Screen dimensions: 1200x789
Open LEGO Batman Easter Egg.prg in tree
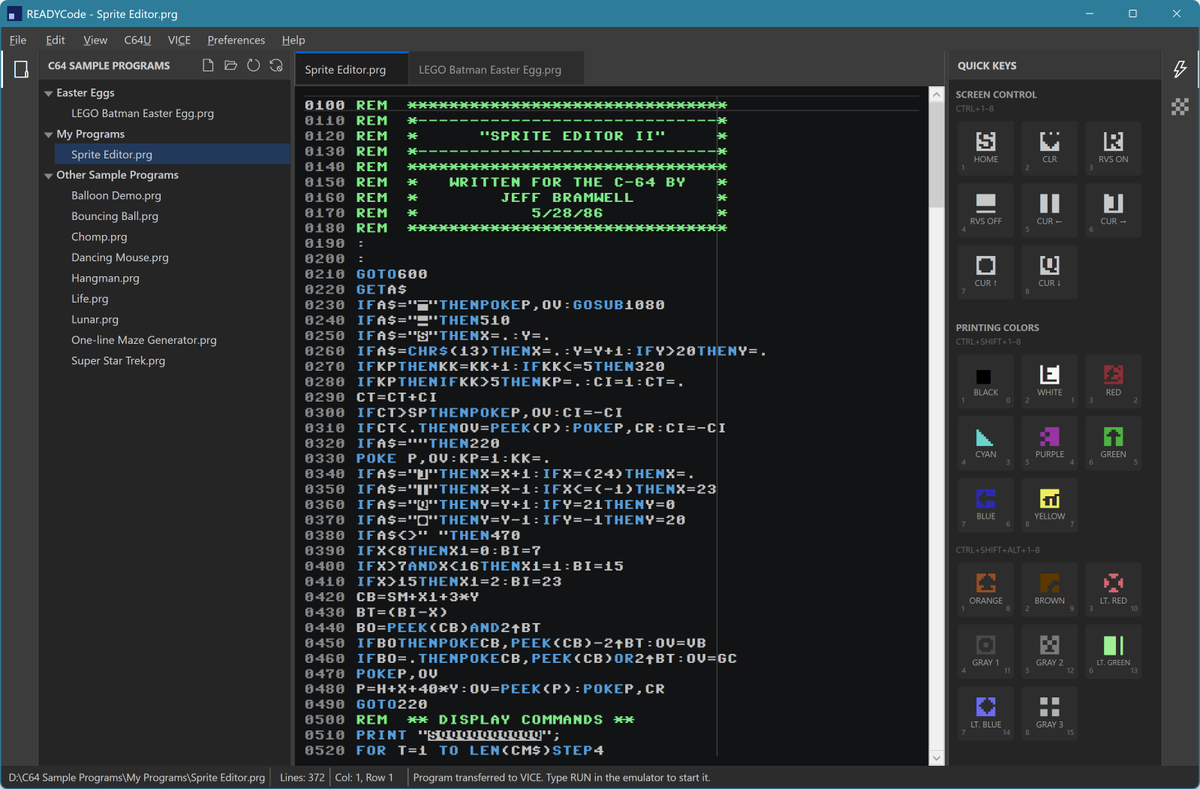142,114
